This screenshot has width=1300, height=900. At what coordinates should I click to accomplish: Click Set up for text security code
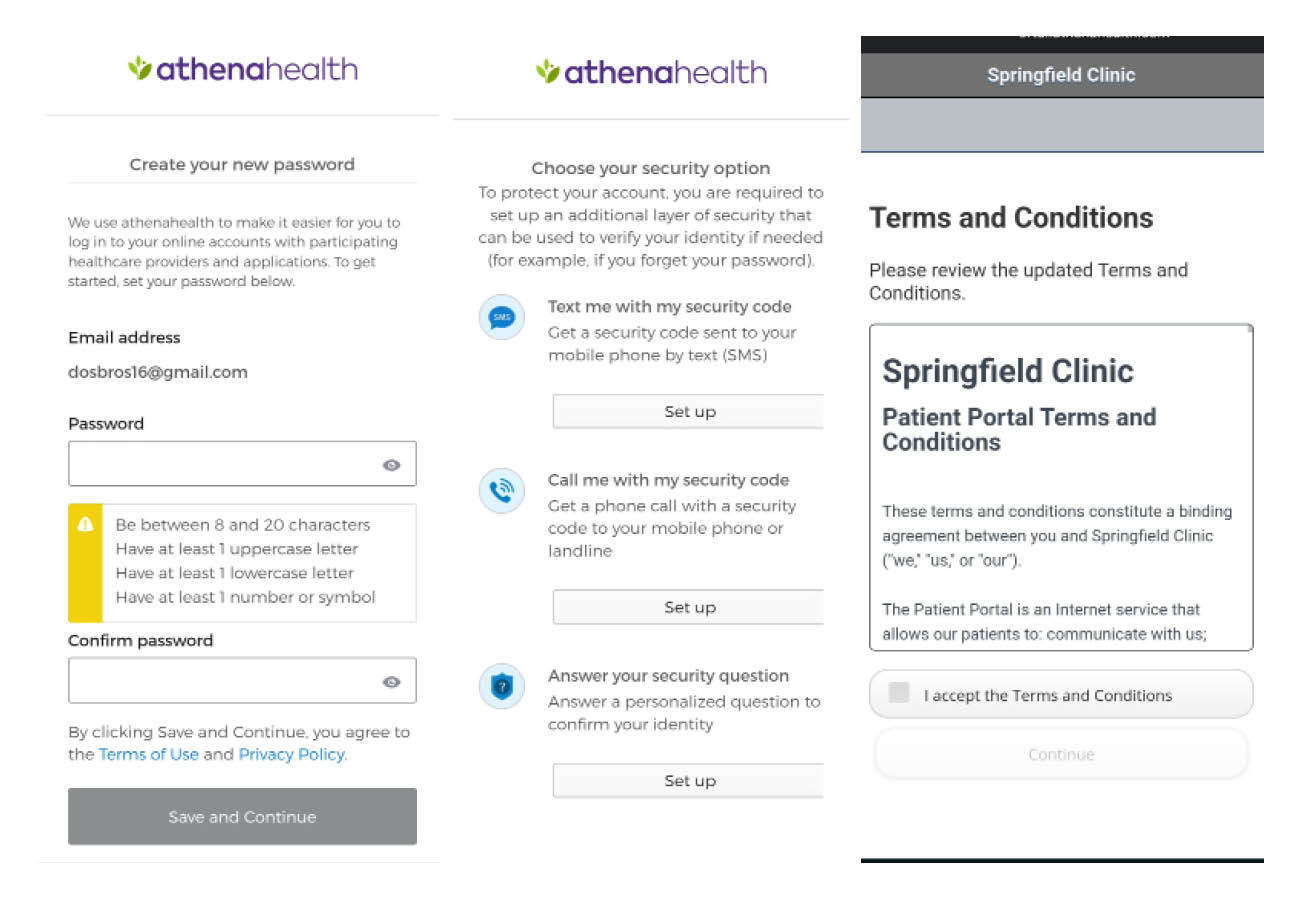point(689,411)
